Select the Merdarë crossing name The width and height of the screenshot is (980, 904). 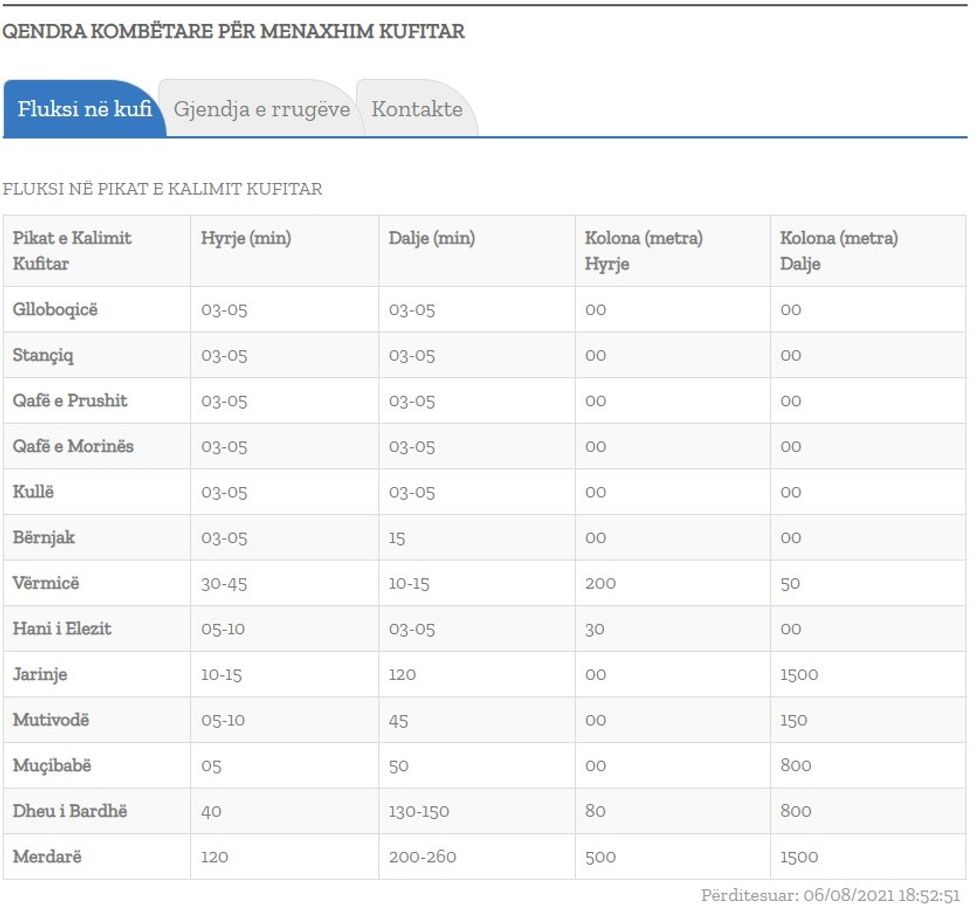[x=46, y=856]
